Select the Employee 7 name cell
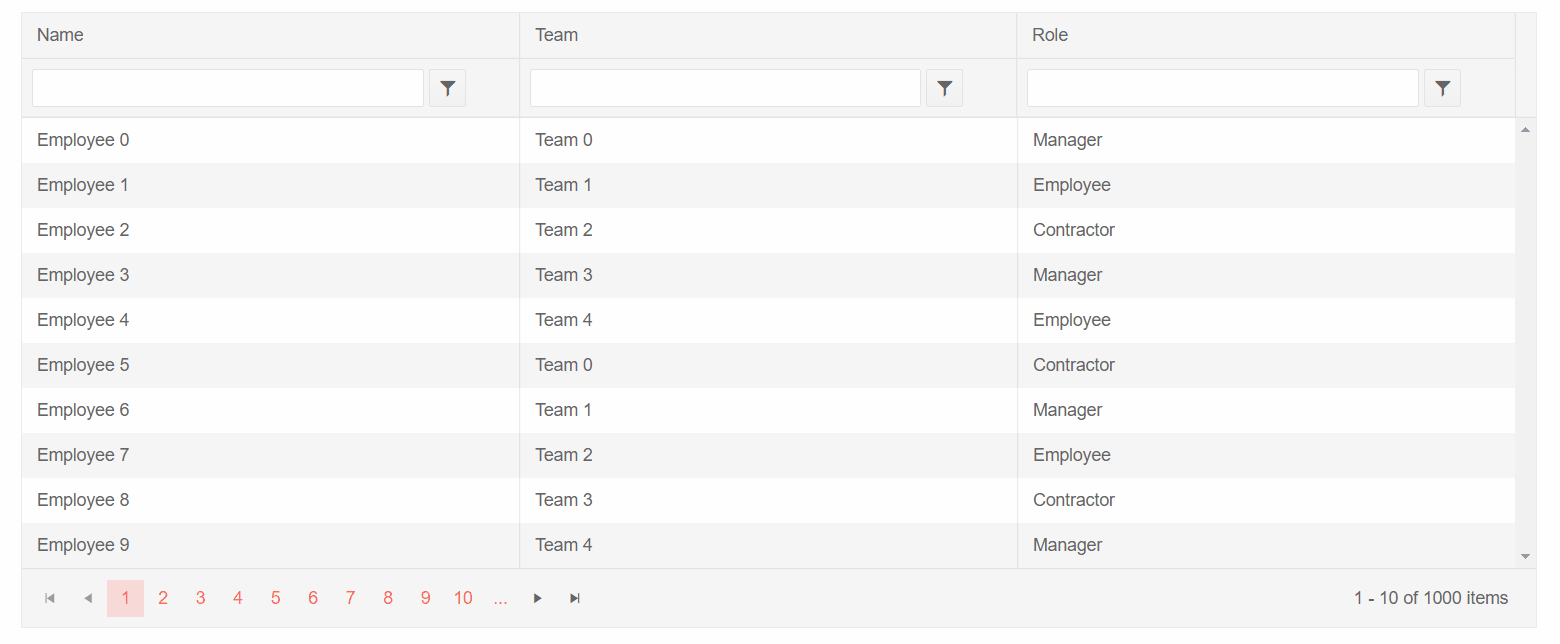 [270, 455]
